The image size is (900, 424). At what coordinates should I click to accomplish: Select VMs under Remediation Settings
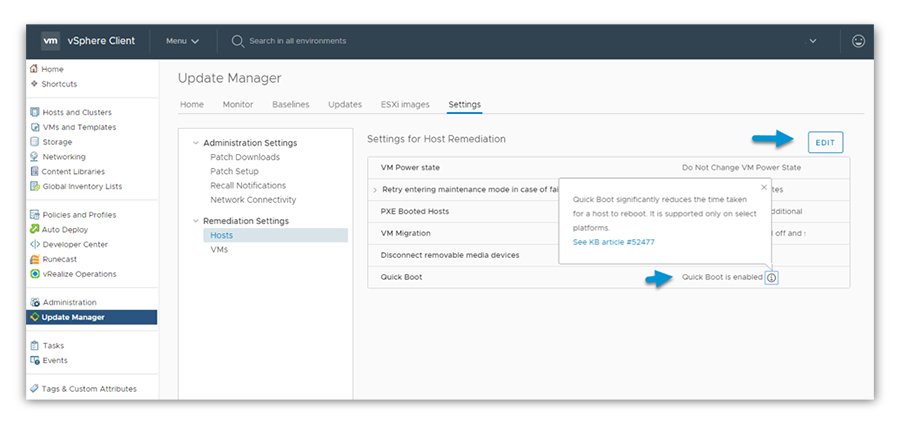tap(219, 250)
